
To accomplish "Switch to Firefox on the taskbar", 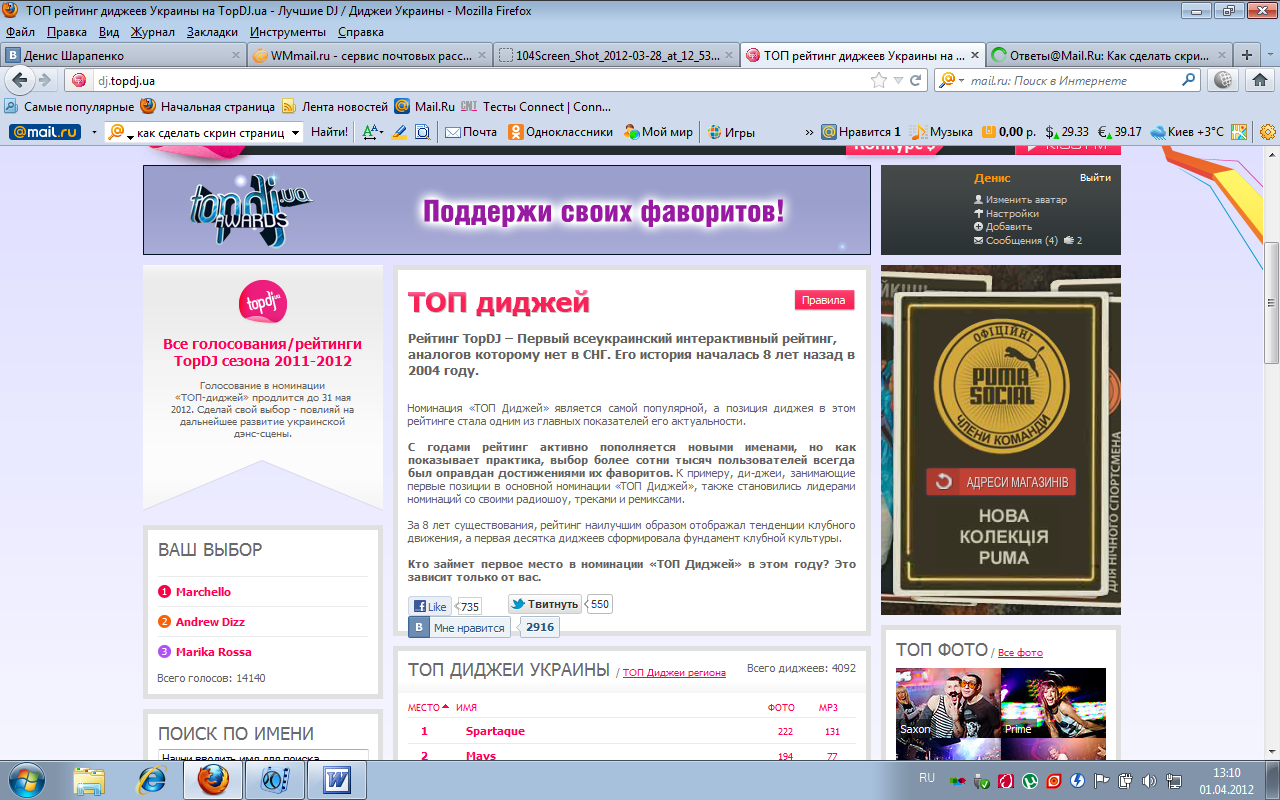I will (x=212, y=779).
